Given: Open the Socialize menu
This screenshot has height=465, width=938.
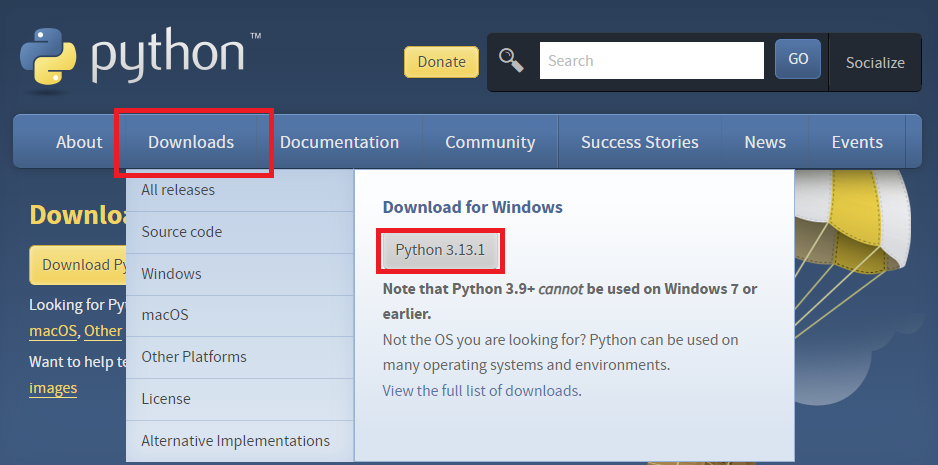Looking at the screenshot, I should tap(875, 62).
